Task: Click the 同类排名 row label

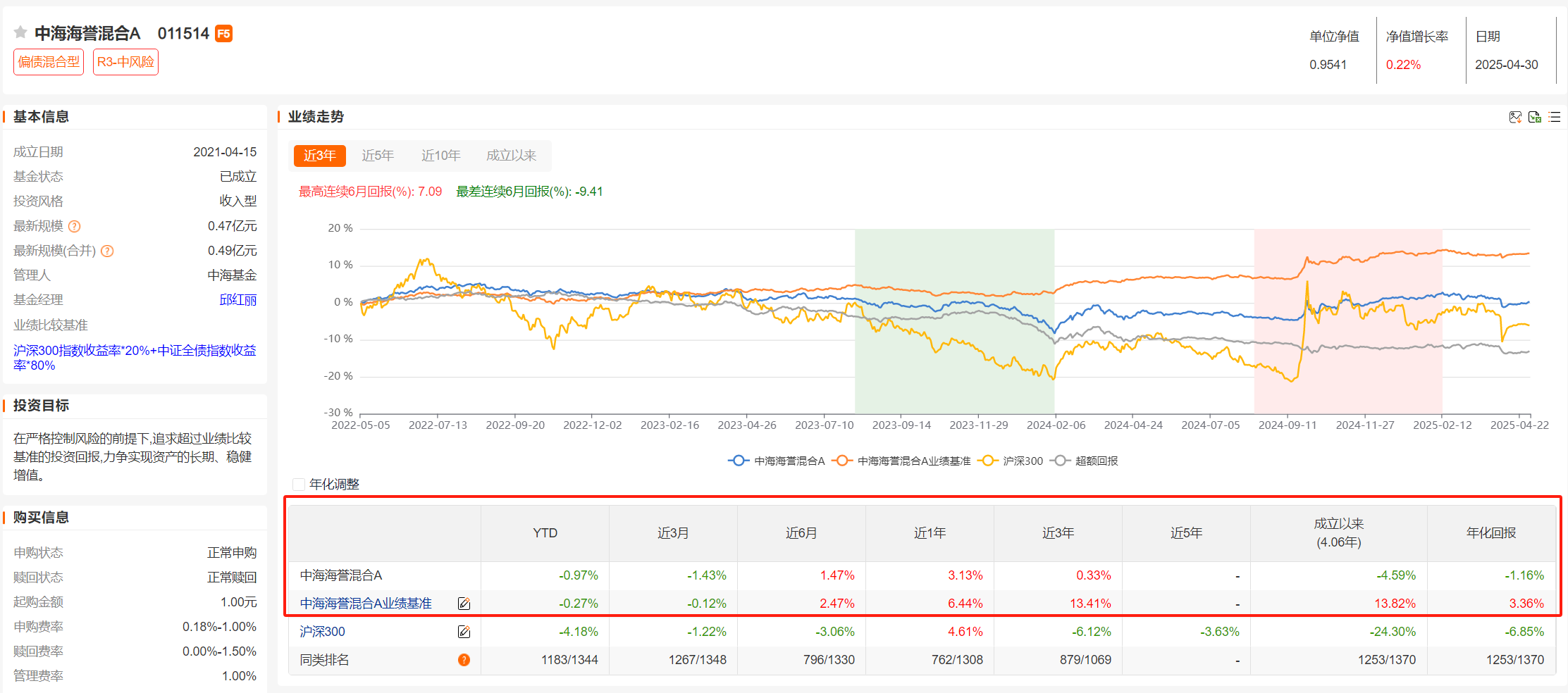Action: click(x=324, y=660)
